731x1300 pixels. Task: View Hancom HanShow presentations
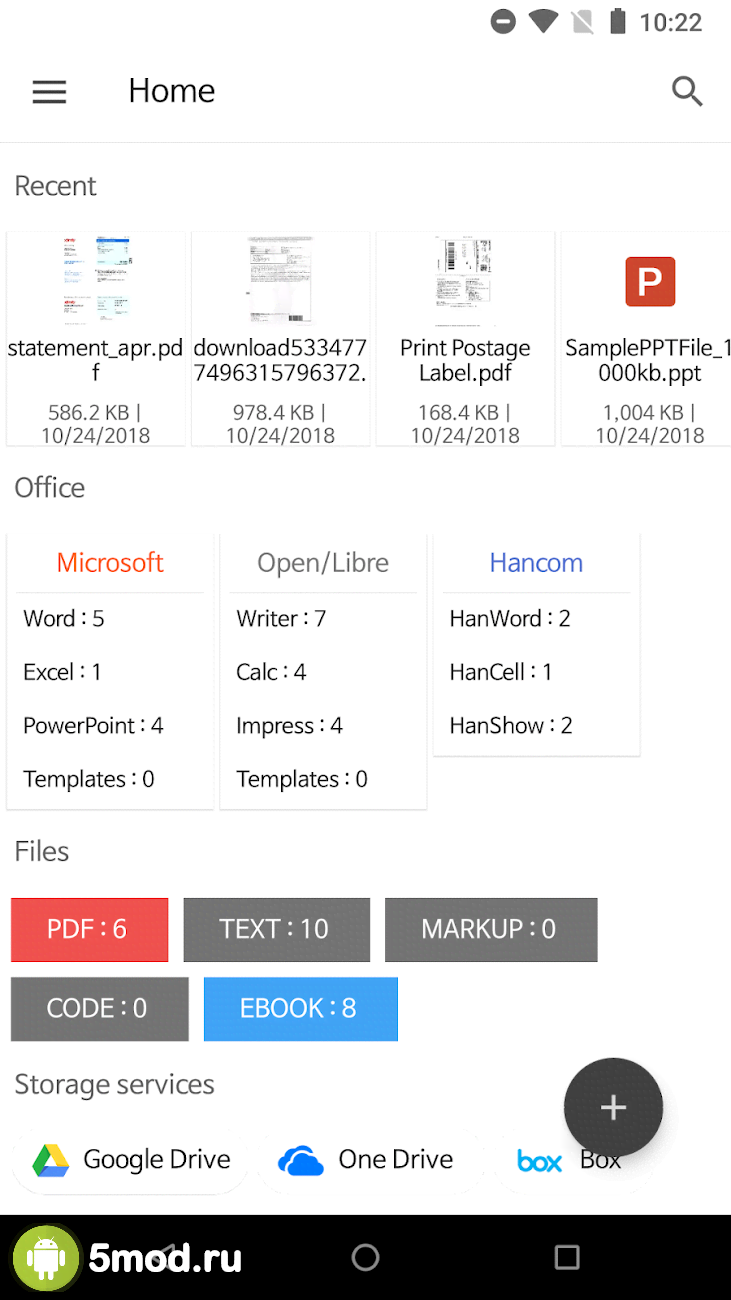[511, 726]
